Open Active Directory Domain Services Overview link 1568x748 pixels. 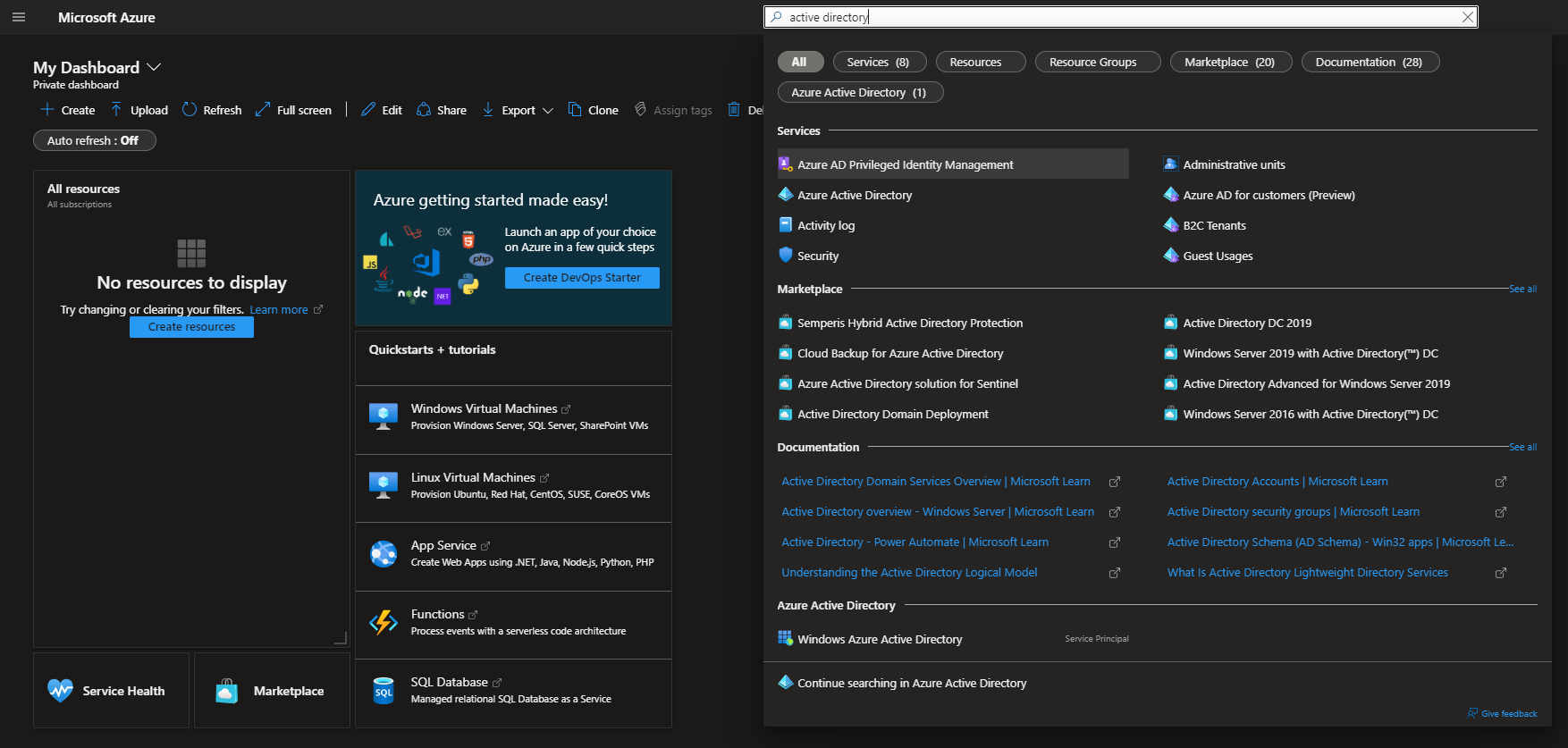click(x=936, y=481)
